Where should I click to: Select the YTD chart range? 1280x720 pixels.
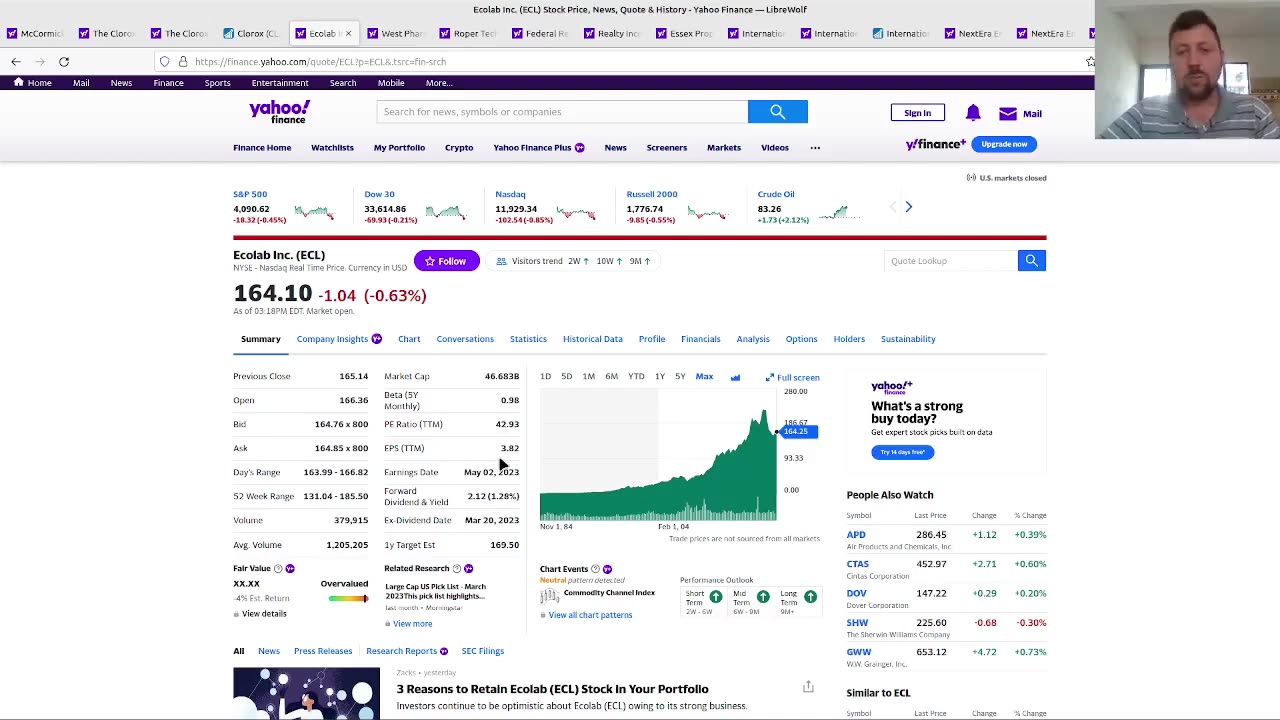tap(636, 377)
